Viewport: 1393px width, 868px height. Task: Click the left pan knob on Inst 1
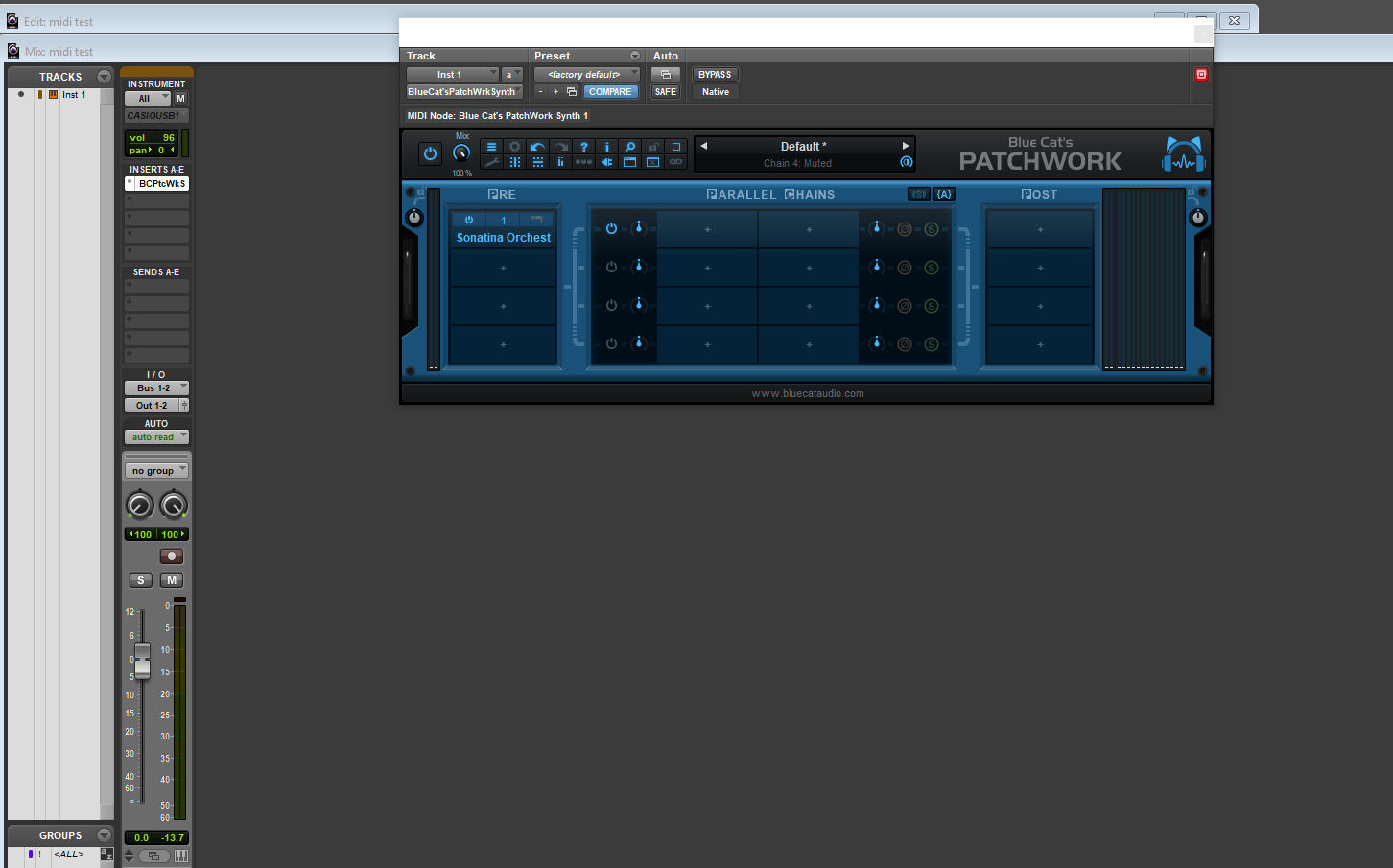(140, 504)
